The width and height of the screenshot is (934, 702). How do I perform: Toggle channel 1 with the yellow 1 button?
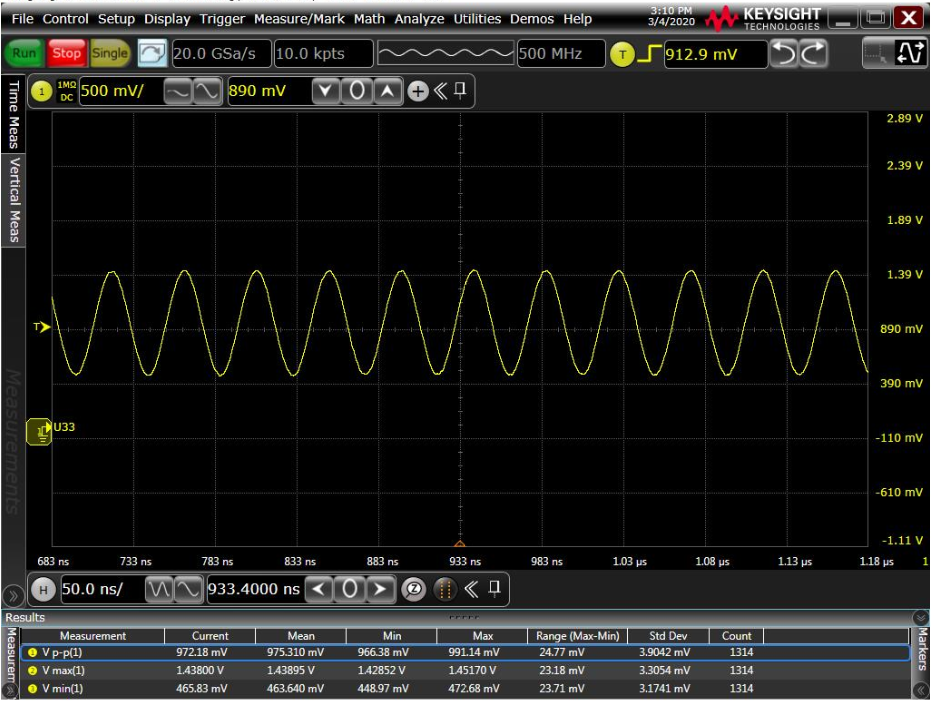click(42, 91)
